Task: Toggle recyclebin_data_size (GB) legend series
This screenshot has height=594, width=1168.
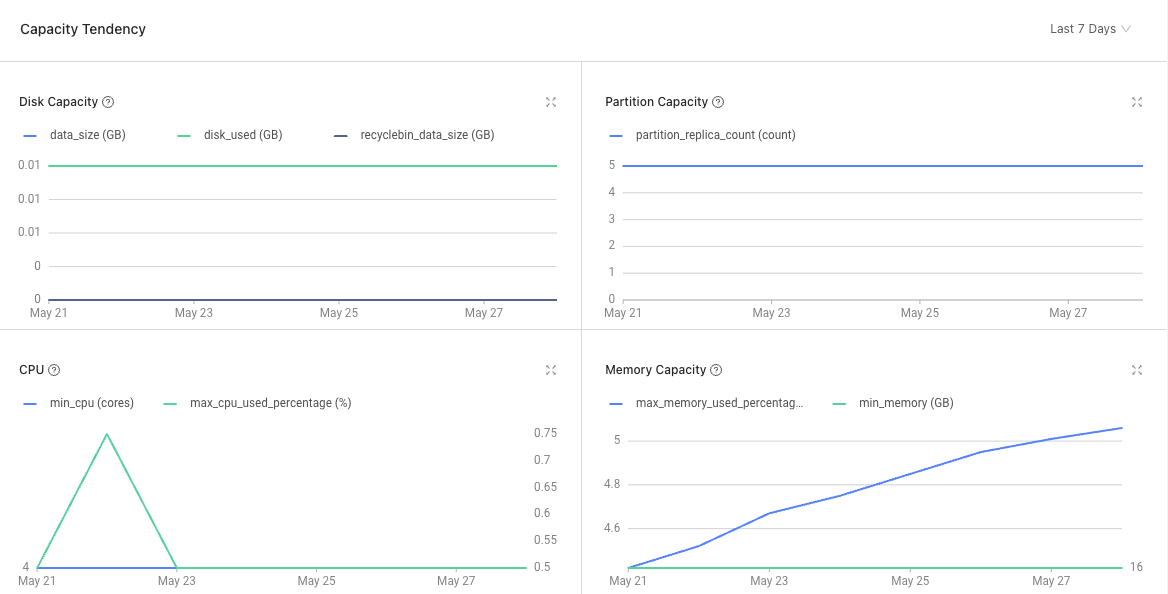Action: (413, 136)
